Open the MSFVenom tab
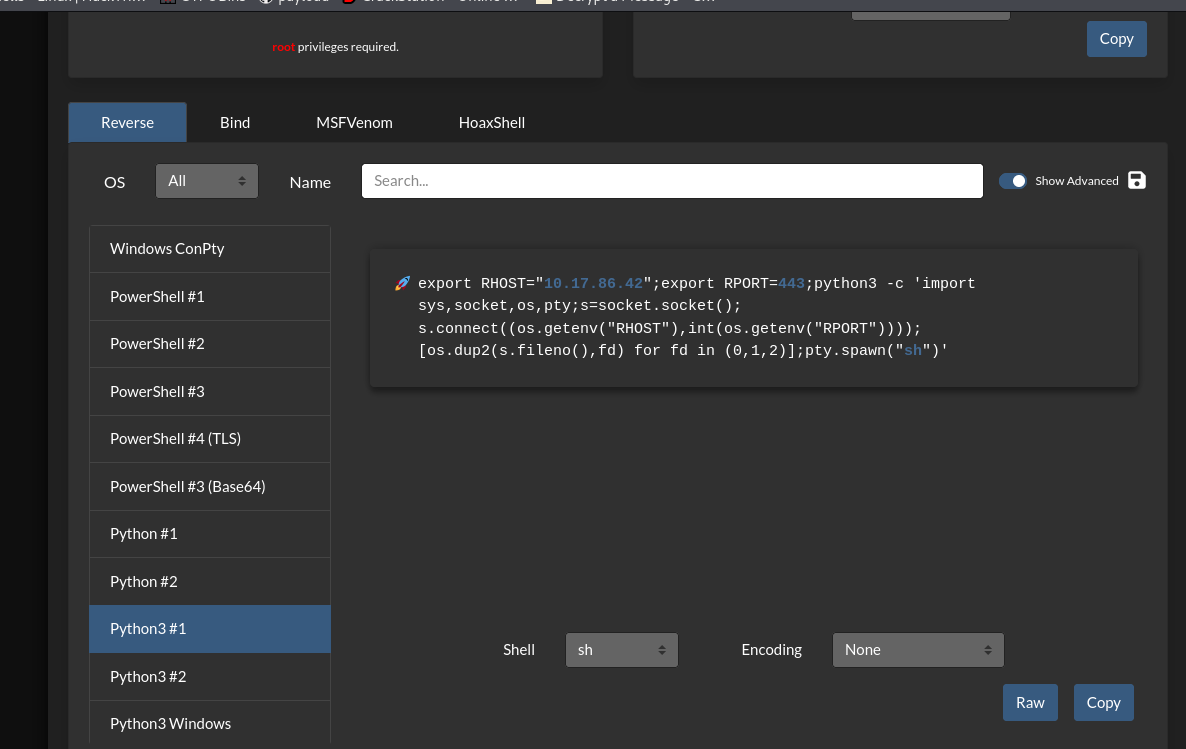 point(354,123)
